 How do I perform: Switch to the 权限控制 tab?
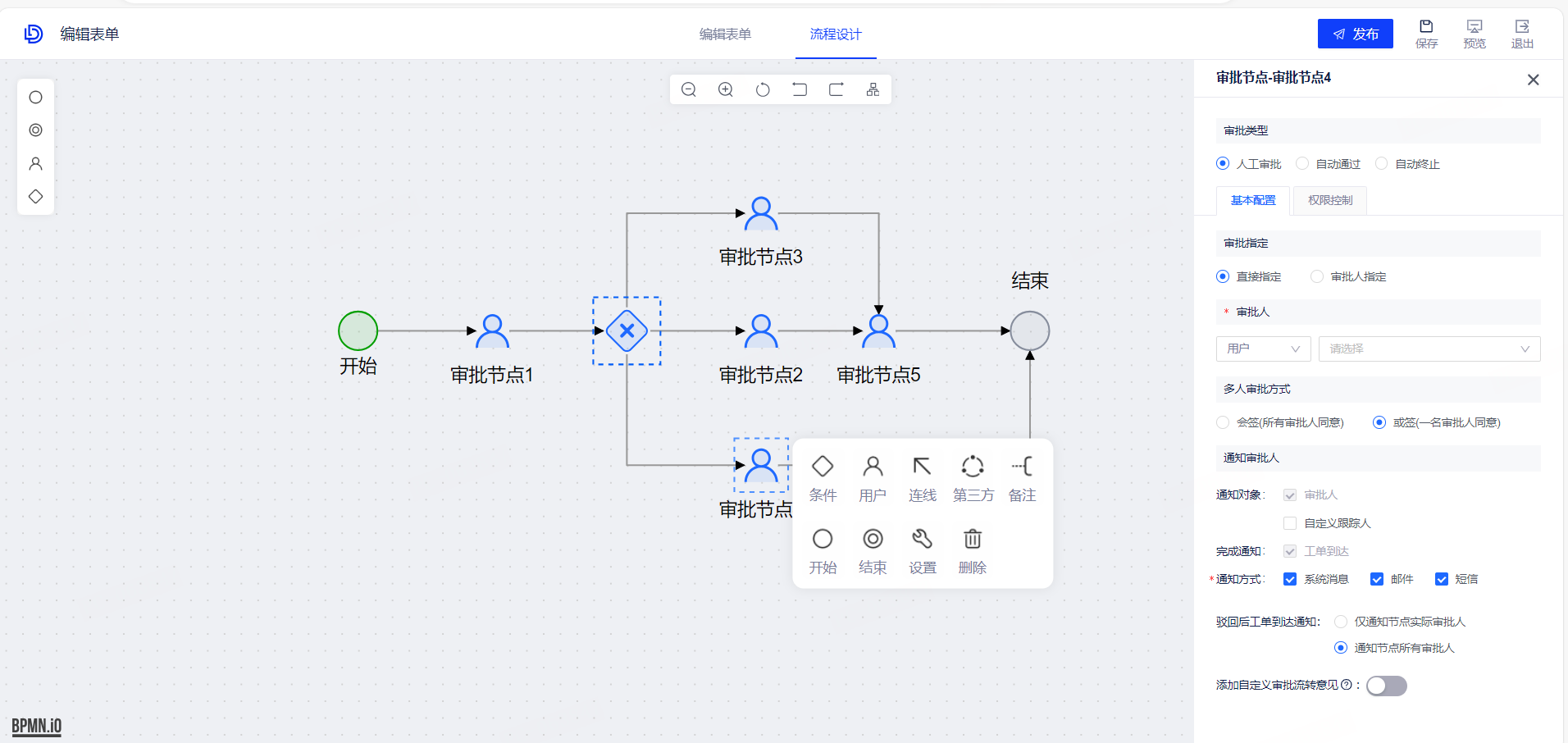(1329, 200)
